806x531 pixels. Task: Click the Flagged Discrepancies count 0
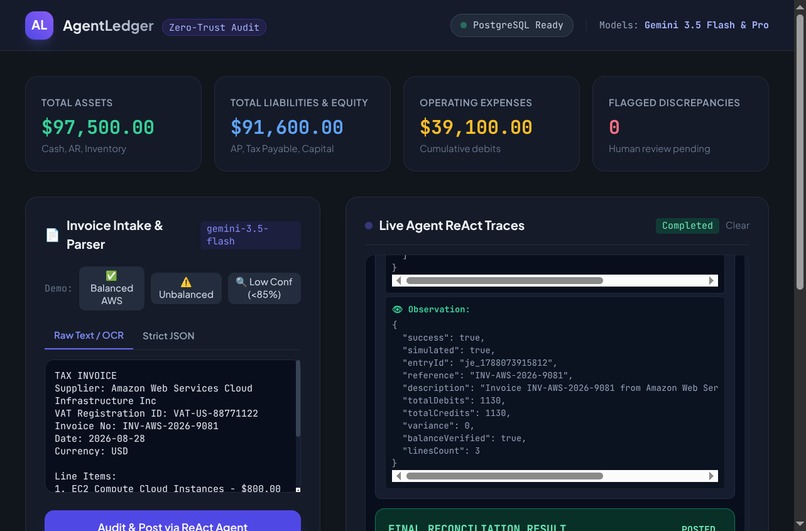click(614, 127)
